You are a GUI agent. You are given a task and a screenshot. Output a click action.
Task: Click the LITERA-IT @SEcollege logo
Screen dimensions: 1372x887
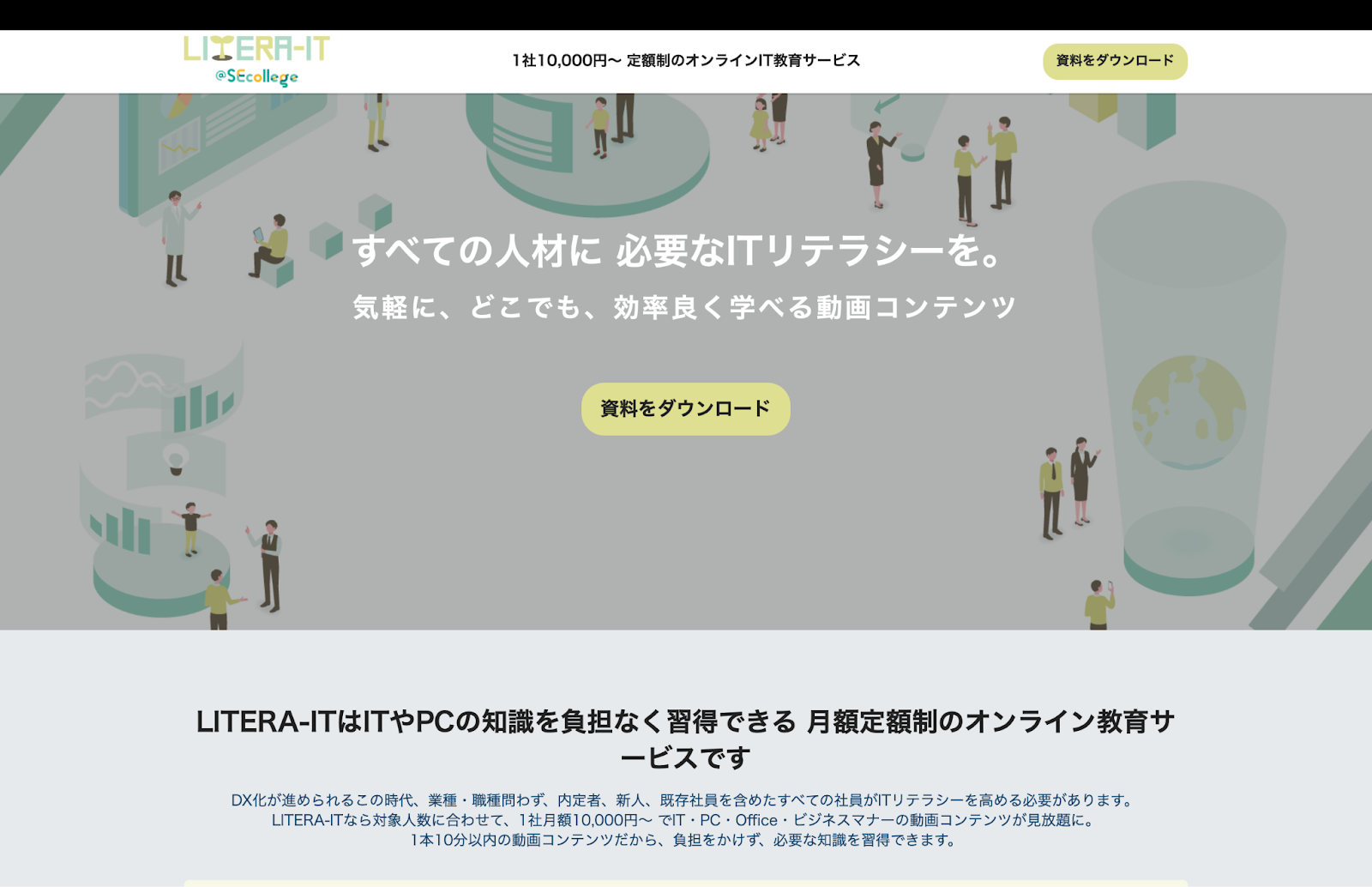256,61
